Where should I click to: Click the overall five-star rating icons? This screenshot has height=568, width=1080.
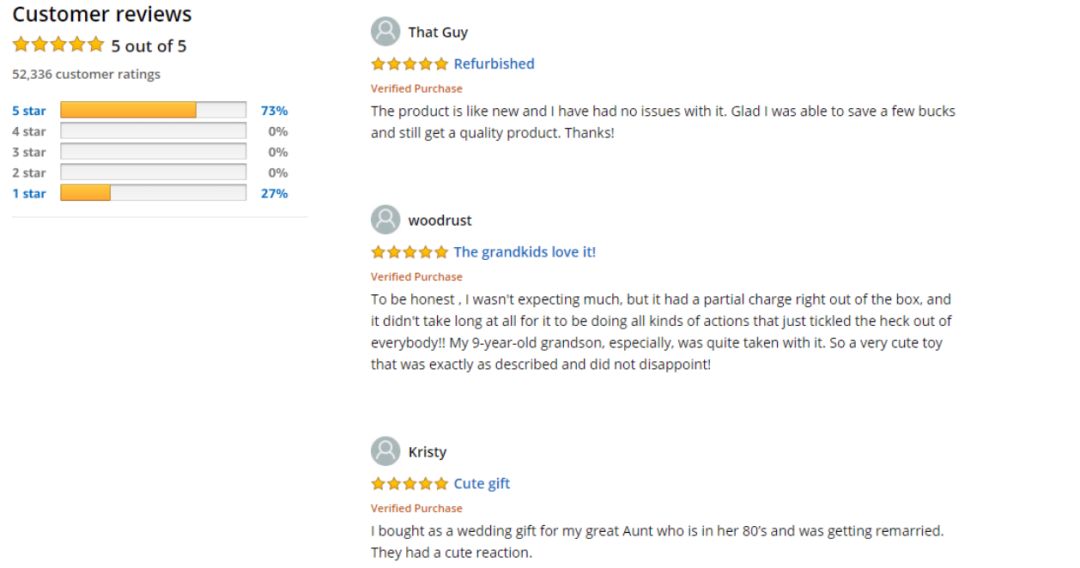(59, 45)
